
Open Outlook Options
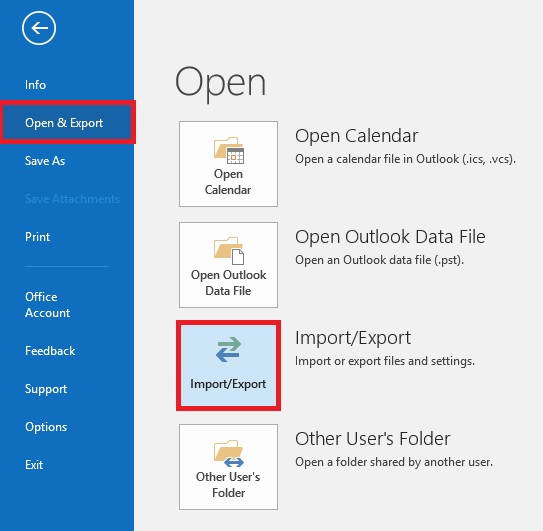(x=46, y=427)
